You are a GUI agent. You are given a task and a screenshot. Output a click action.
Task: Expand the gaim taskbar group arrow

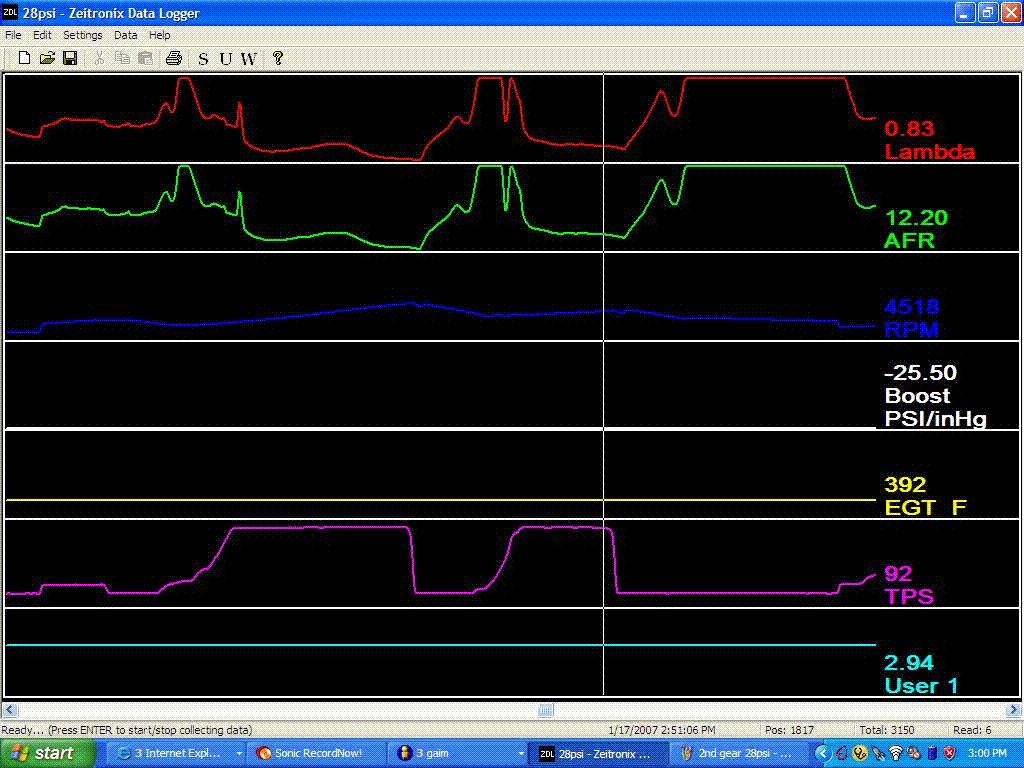pyautogui.click(x=520, y=753)
